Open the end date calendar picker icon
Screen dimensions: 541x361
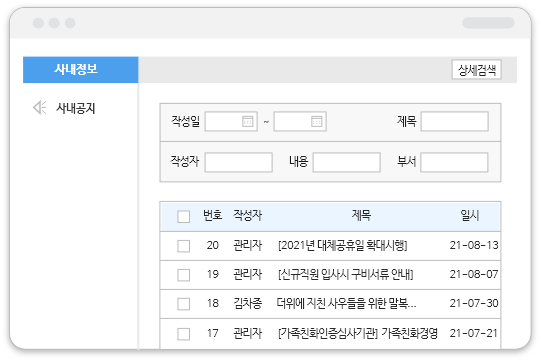click(316, 121)
